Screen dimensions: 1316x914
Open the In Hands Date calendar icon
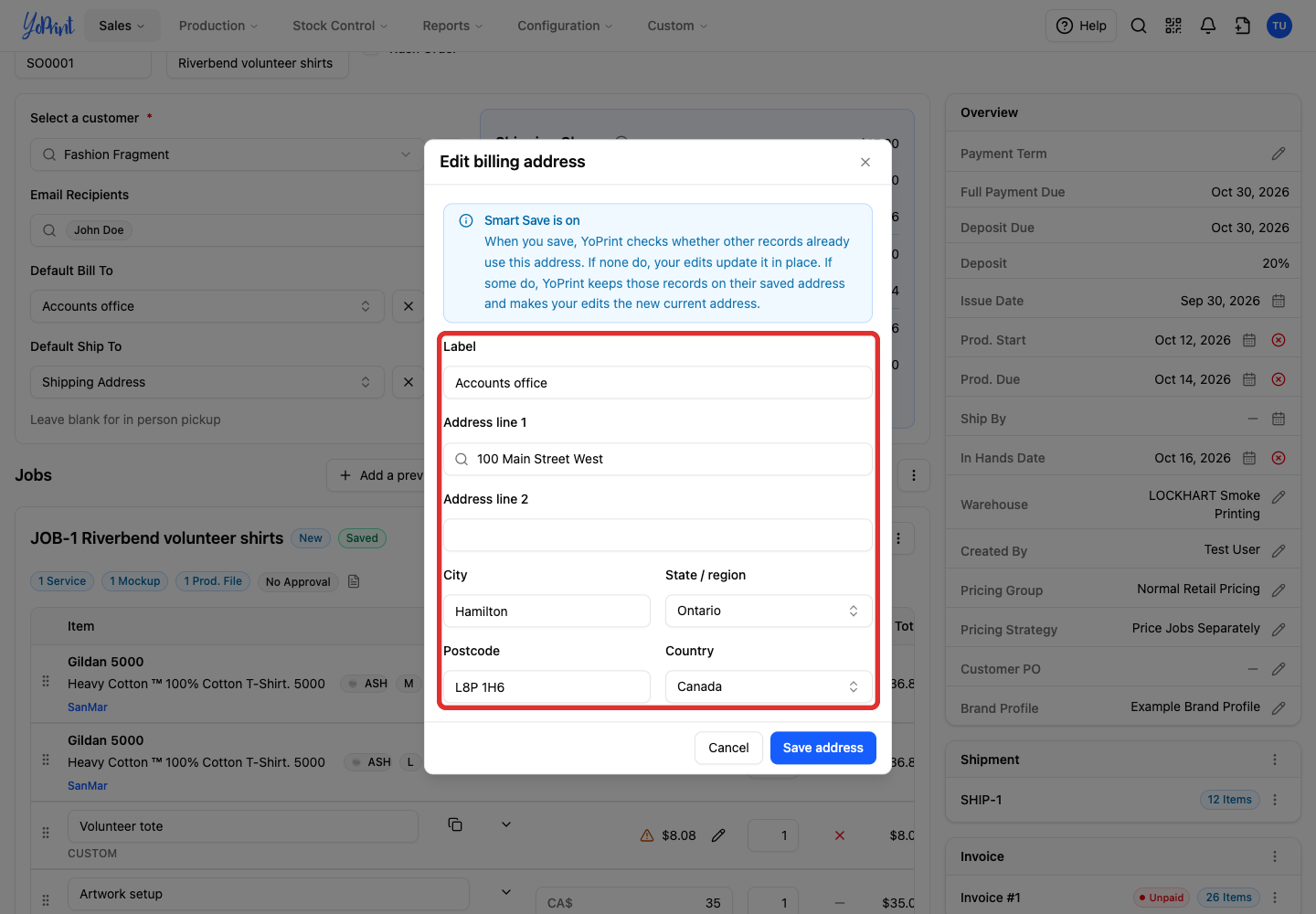[x=1249, y=458]
